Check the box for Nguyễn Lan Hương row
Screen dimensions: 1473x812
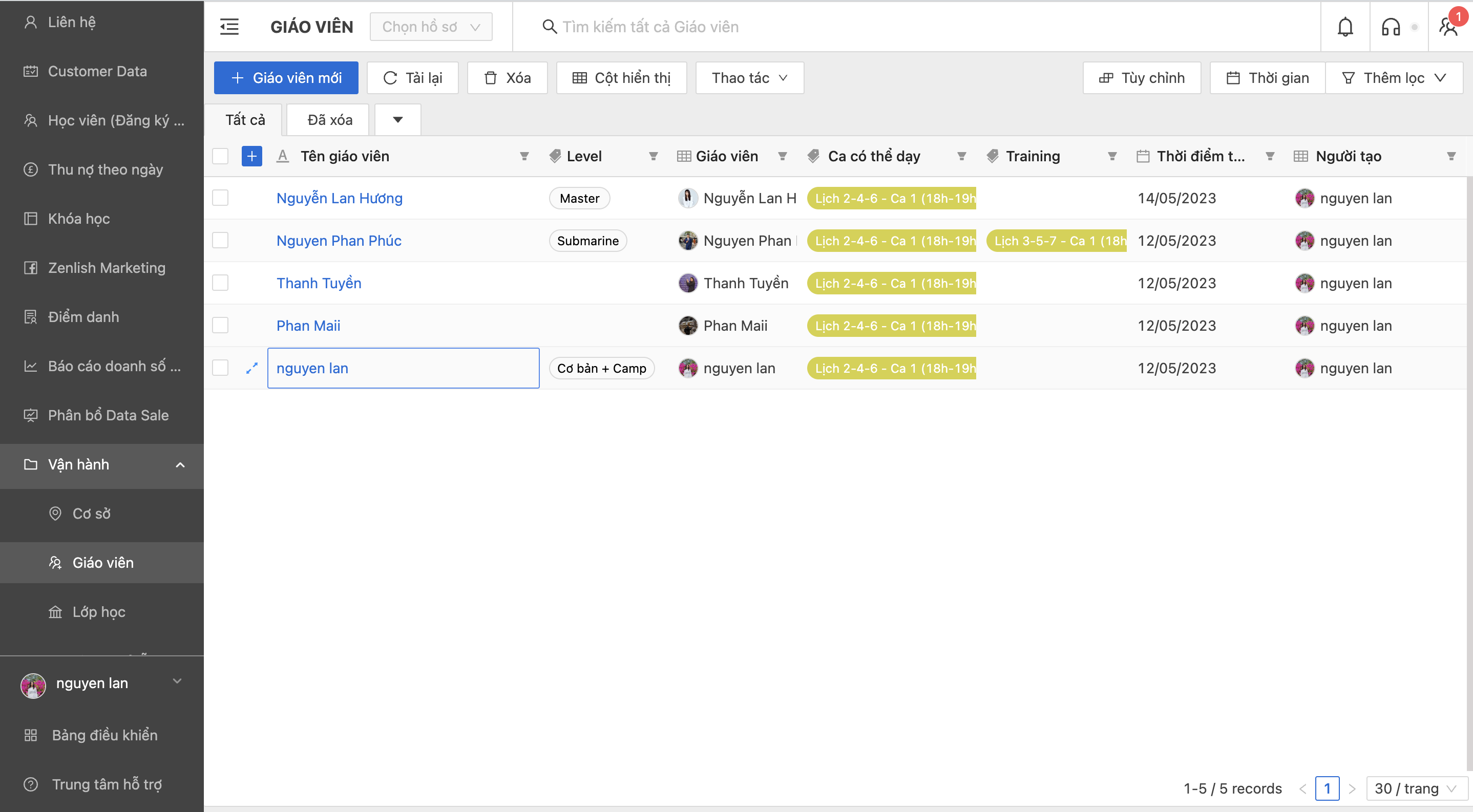point(220,198)
